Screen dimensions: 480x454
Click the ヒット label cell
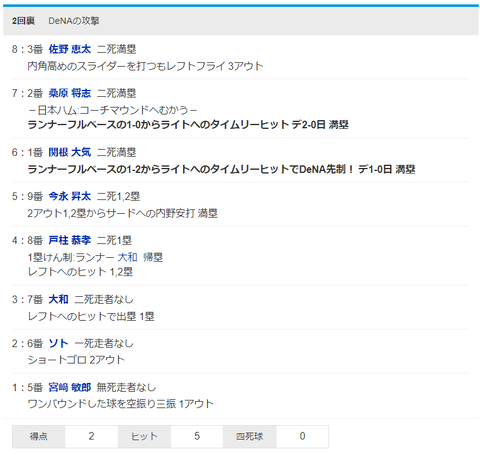[x=144, y=436]
